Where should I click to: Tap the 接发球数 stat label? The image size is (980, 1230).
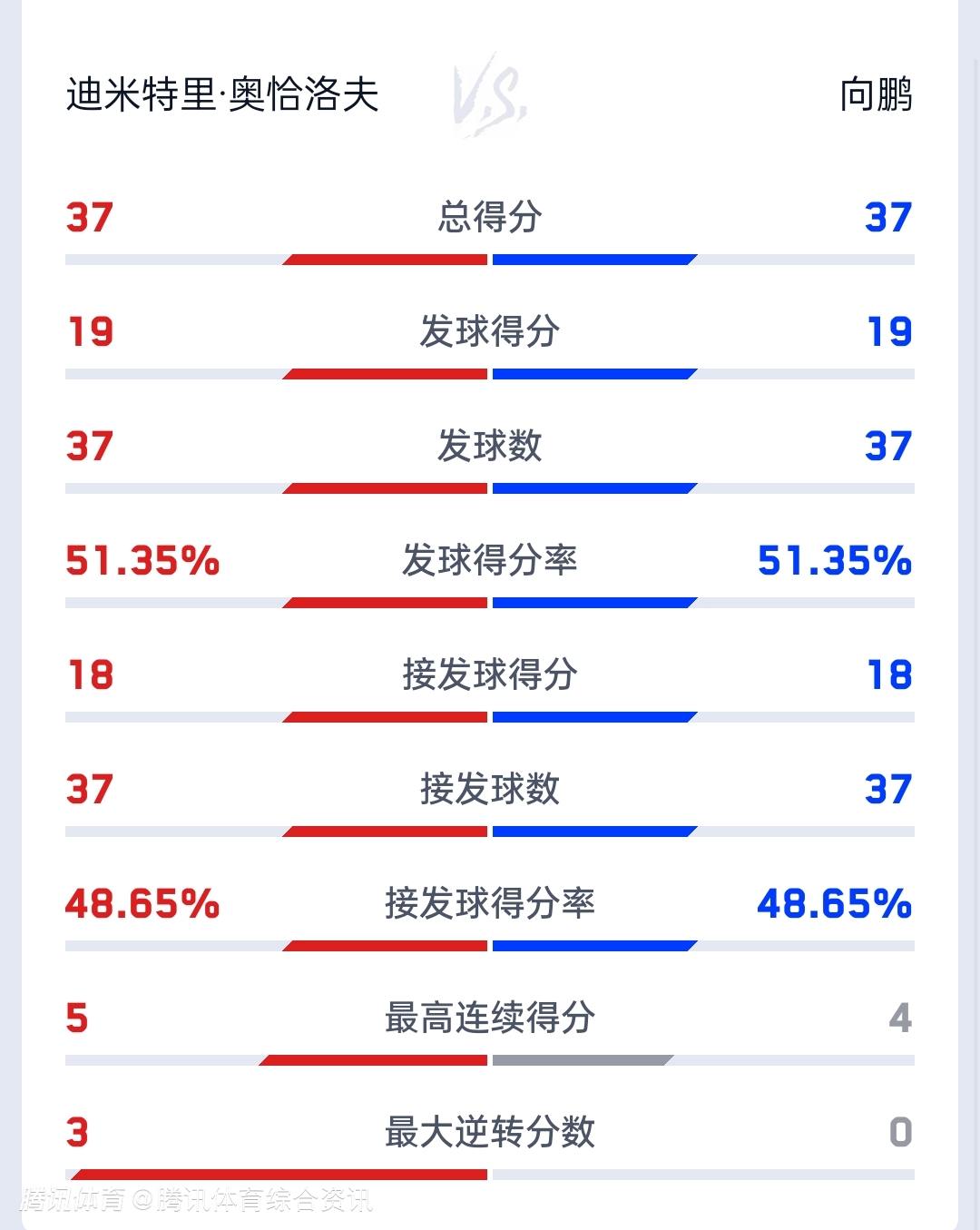click(490, 790)
